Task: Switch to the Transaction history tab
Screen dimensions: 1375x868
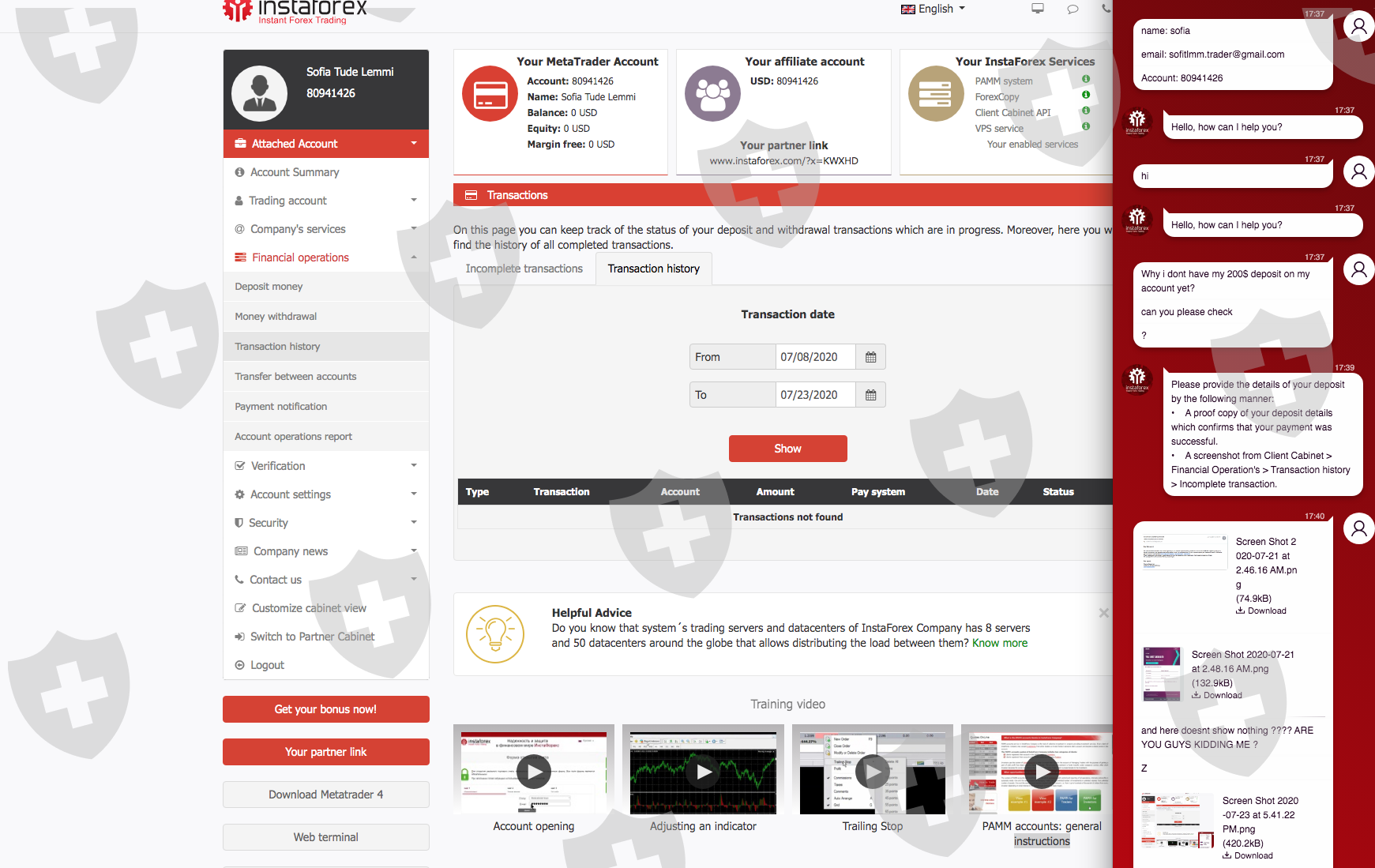Action: coord(654,269)
